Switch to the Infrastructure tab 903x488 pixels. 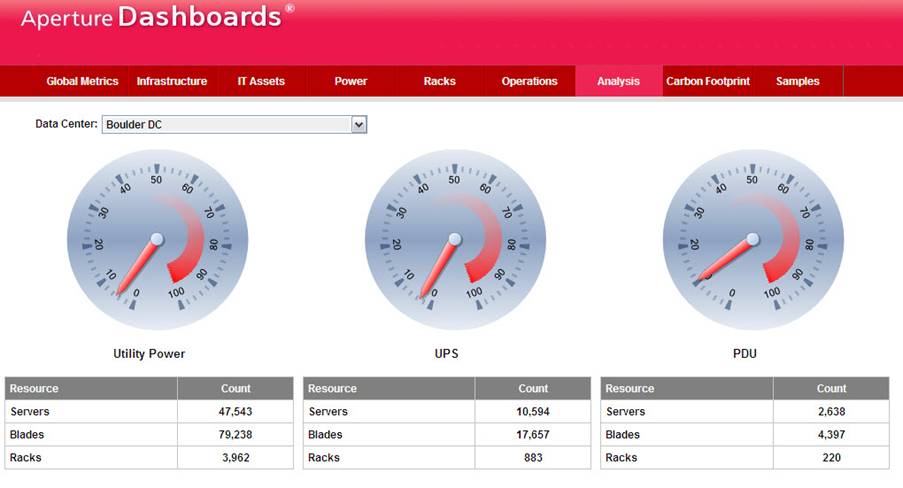pyautogui.click(x=172, y=81)
